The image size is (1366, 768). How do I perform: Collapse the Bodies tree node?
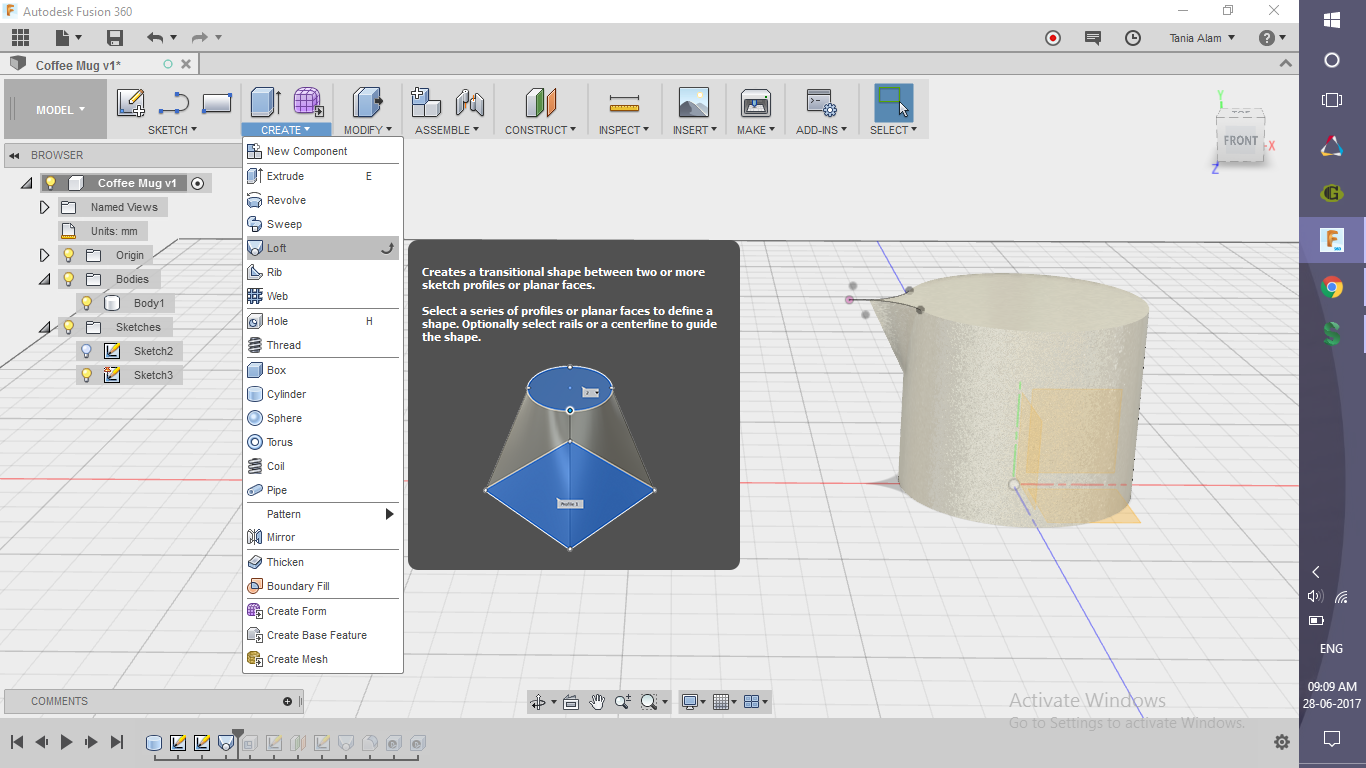[x=44, y=279]
